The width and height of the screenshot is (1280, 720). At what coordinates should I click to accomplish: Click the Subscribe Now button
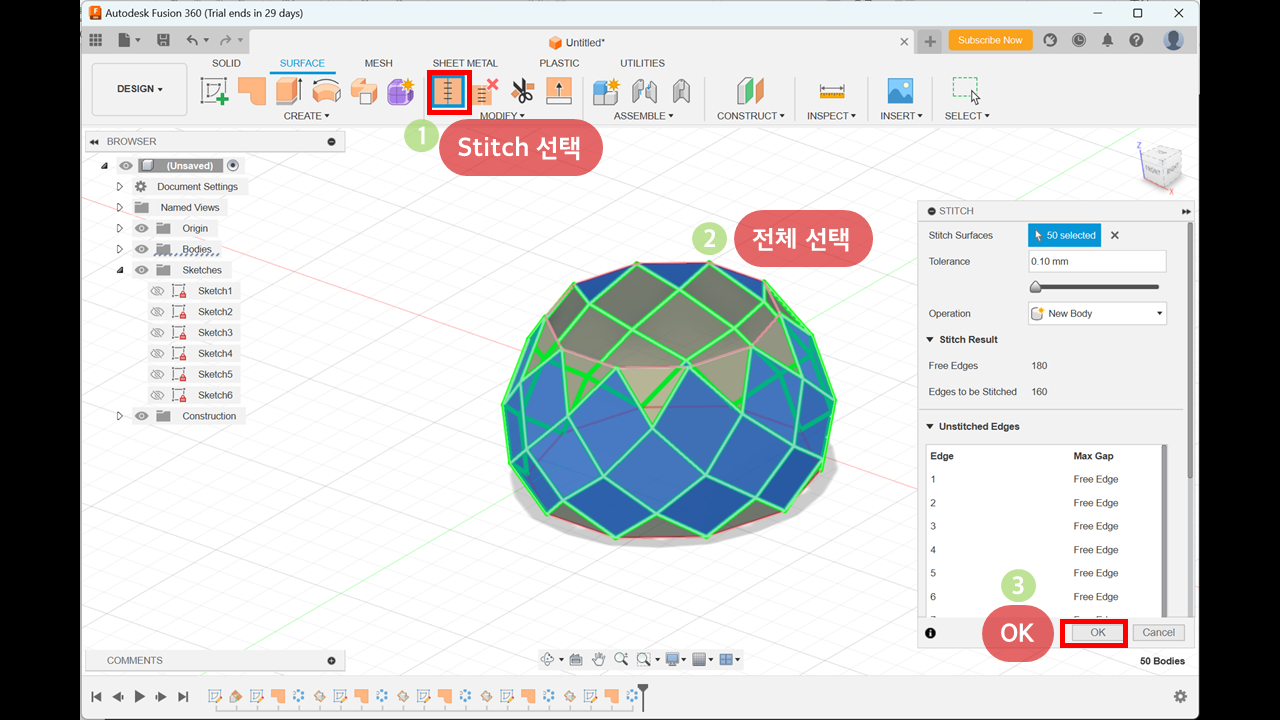[x=990, y=40]
